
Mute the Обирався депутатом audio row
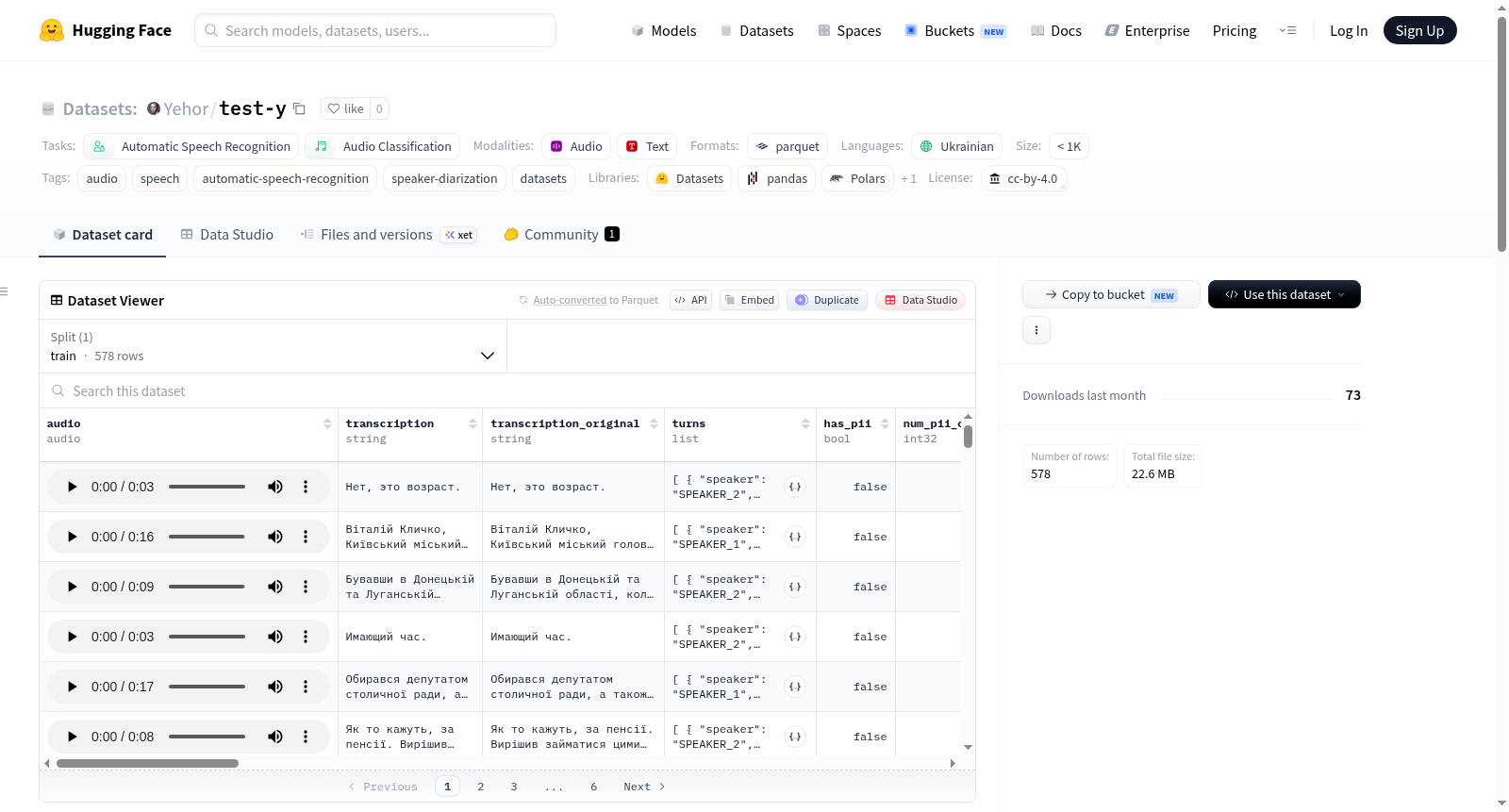(x=275, y=687)
